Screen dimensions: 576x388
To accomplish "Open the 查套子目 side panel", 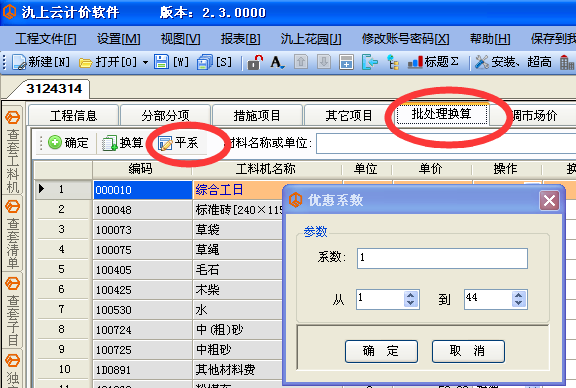I will click(x=12, y=310).
